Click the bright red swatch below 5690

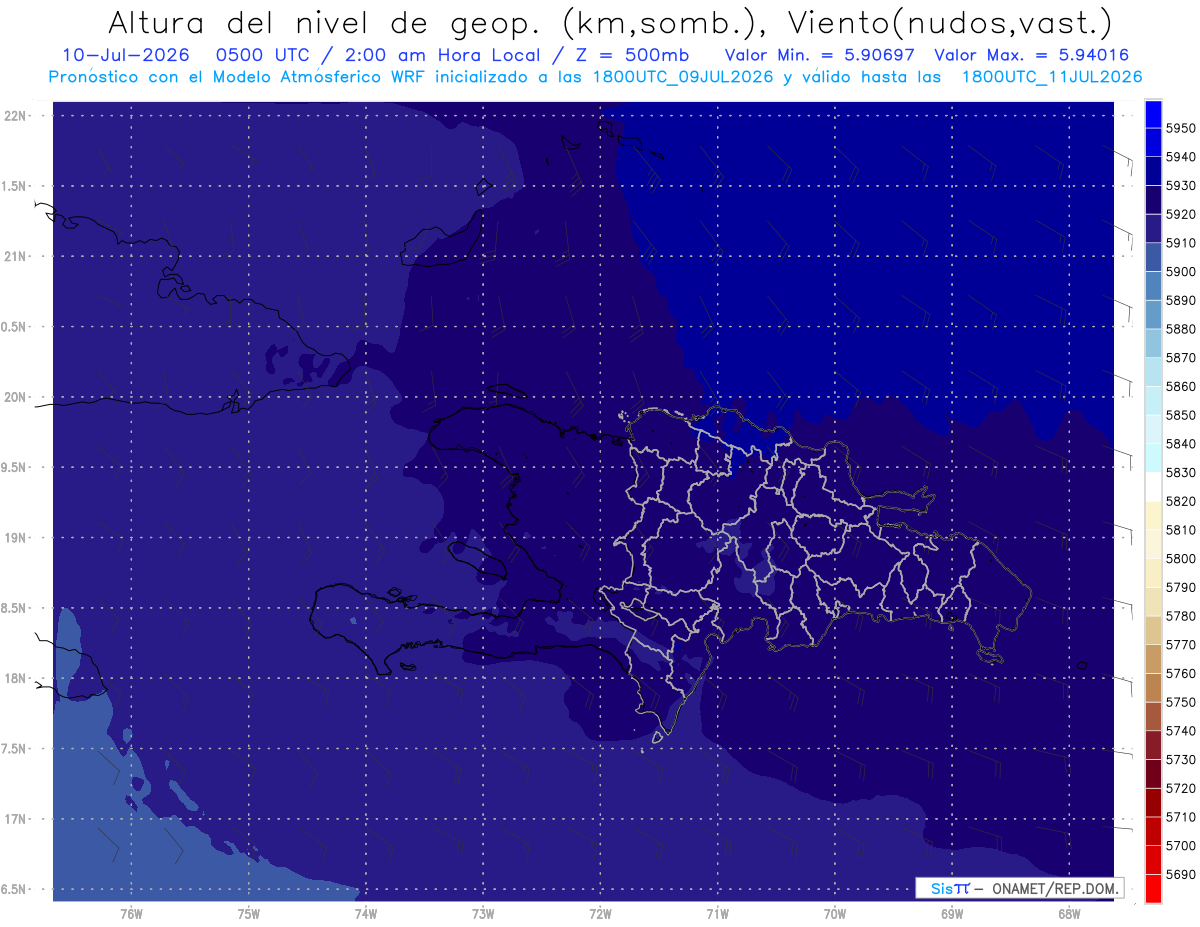coord(1153,888)
